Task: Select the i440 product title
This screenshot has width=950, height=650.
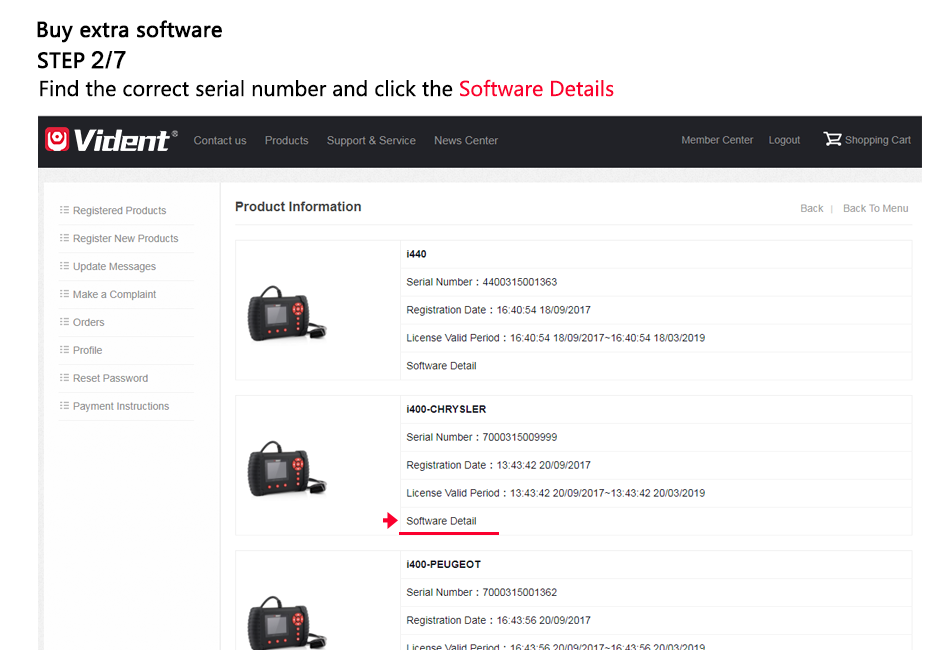Action: tap(416, 254)
